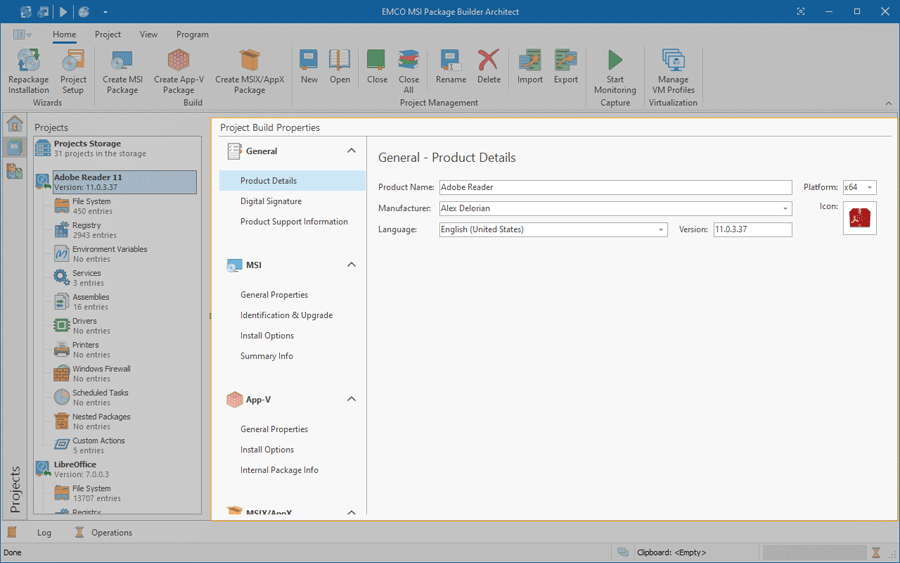Open the Language dropdown

coord(661,230)
